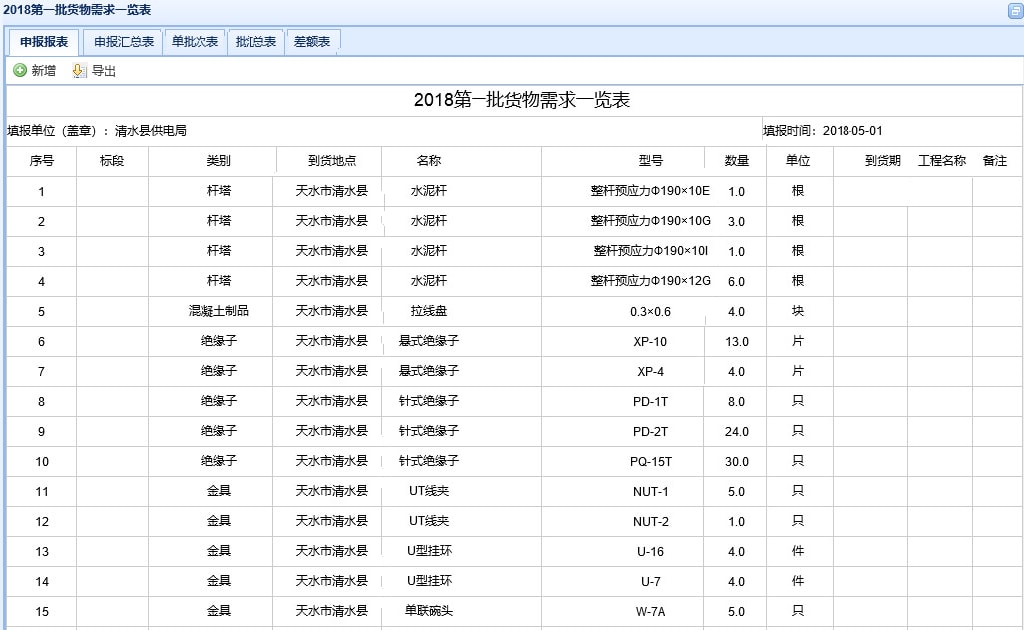Click the 备注 column header
The height and width of the screenshot is (630, 1024).
coord(995,161)
